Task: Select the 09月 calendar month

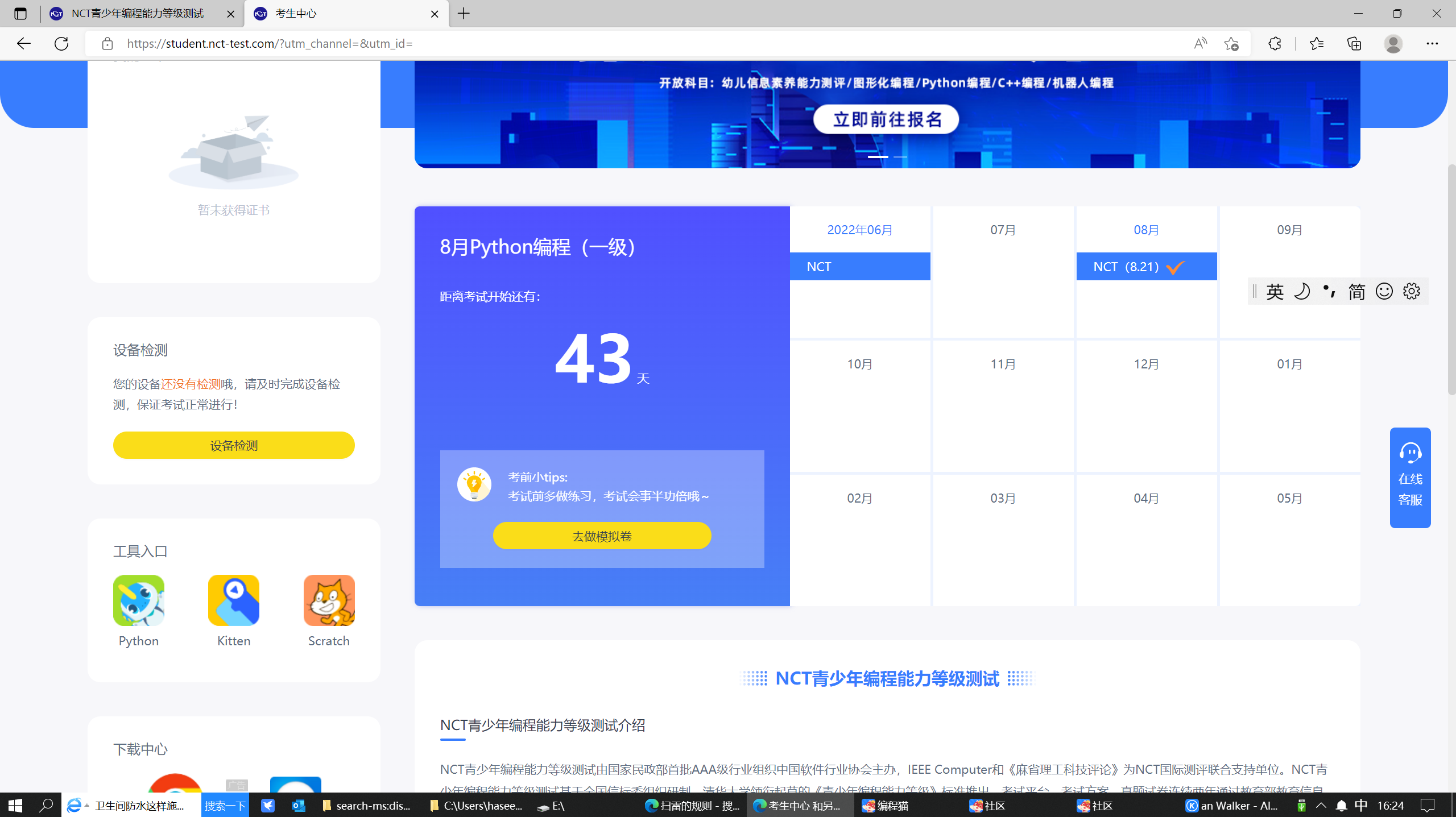Action: (1289, 230)
